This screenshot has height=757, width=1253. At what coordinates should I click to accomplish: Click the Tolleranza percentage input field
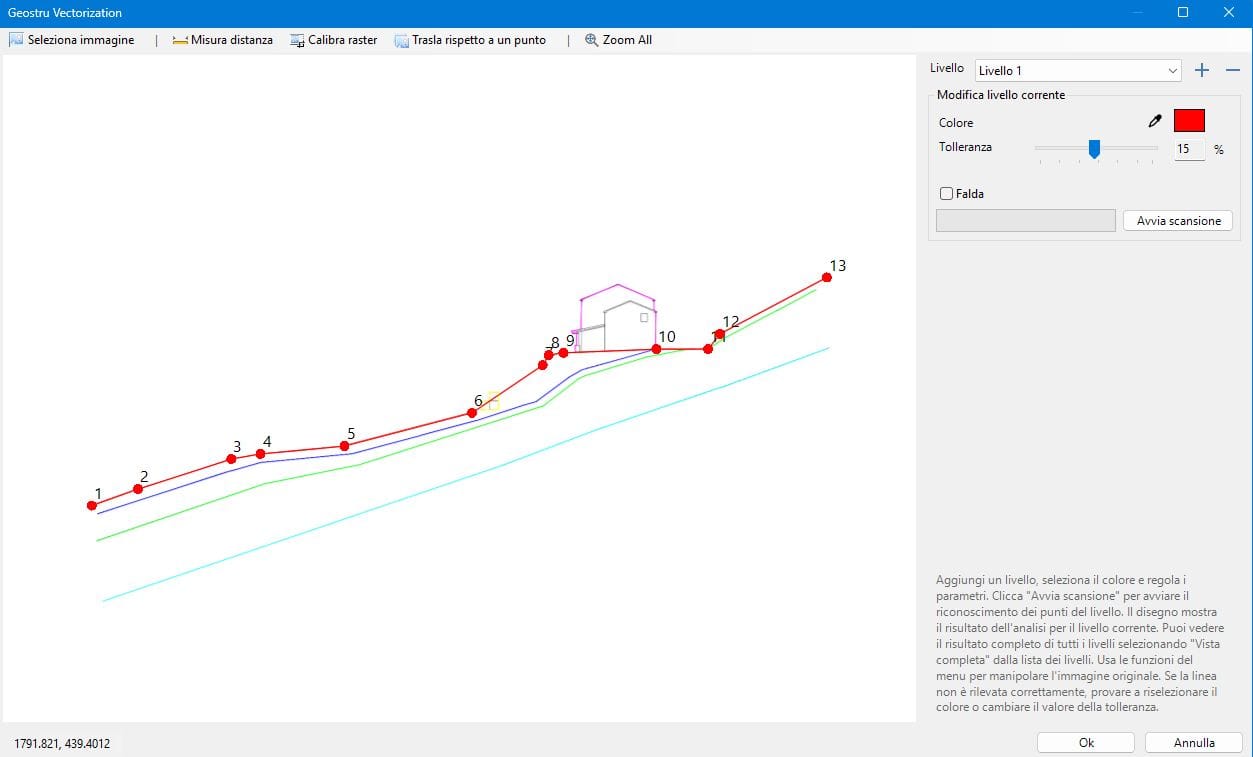pyautogui.click(x=1186, y=149)
